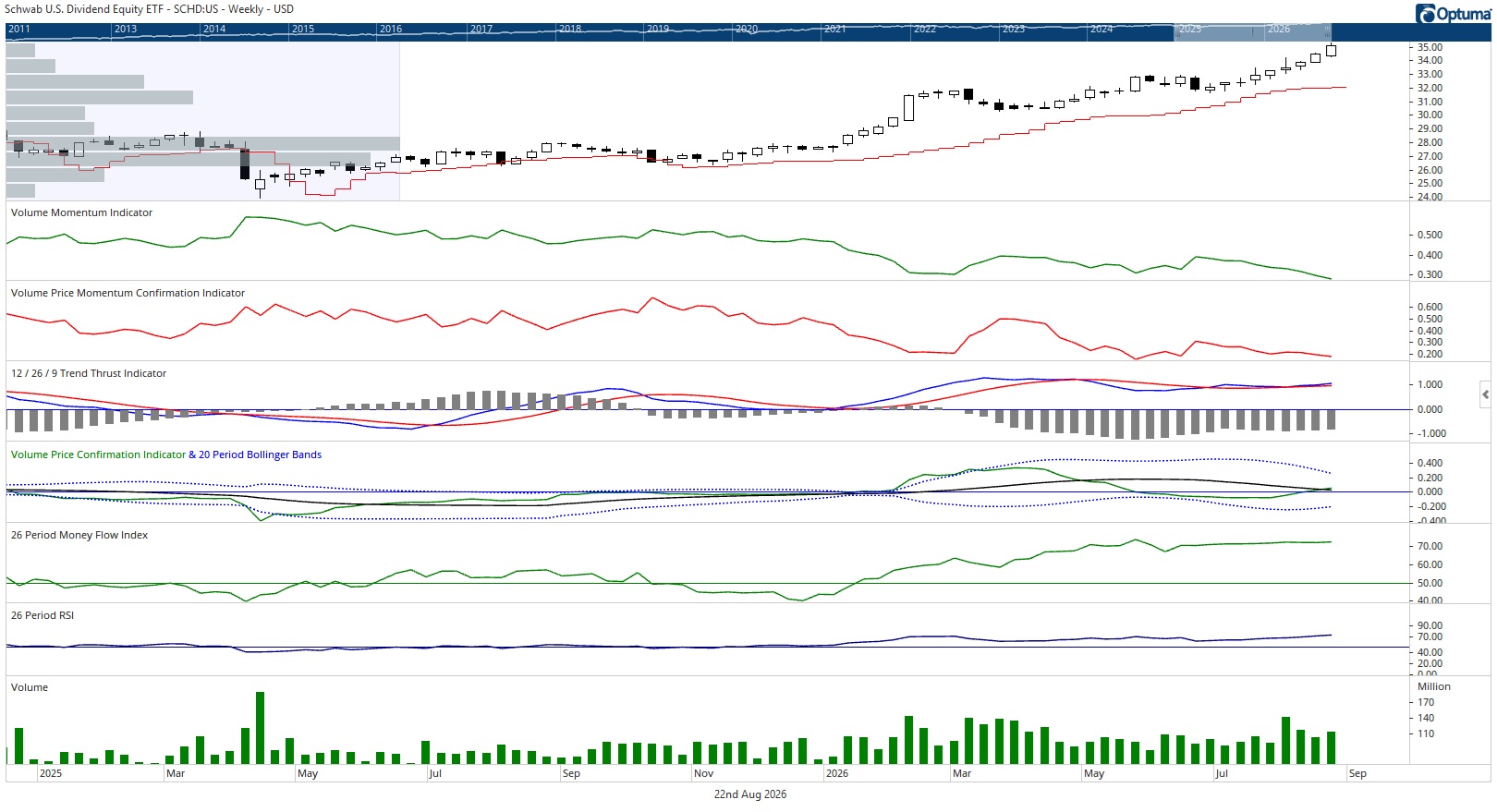Select the Volume Price Confirmation Indicator label
1497x812 pixels.
[98, 454]
